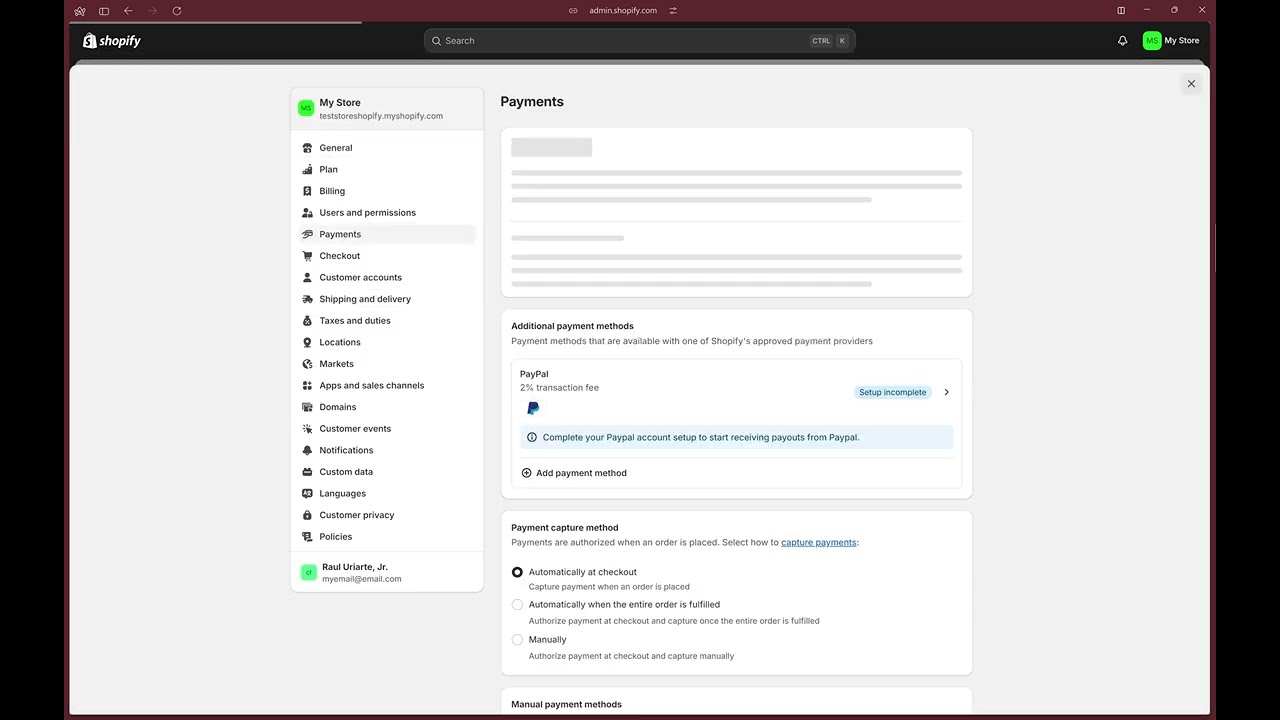
Task: Click the MS store avatar in top bar
Action: point(1152,41)
